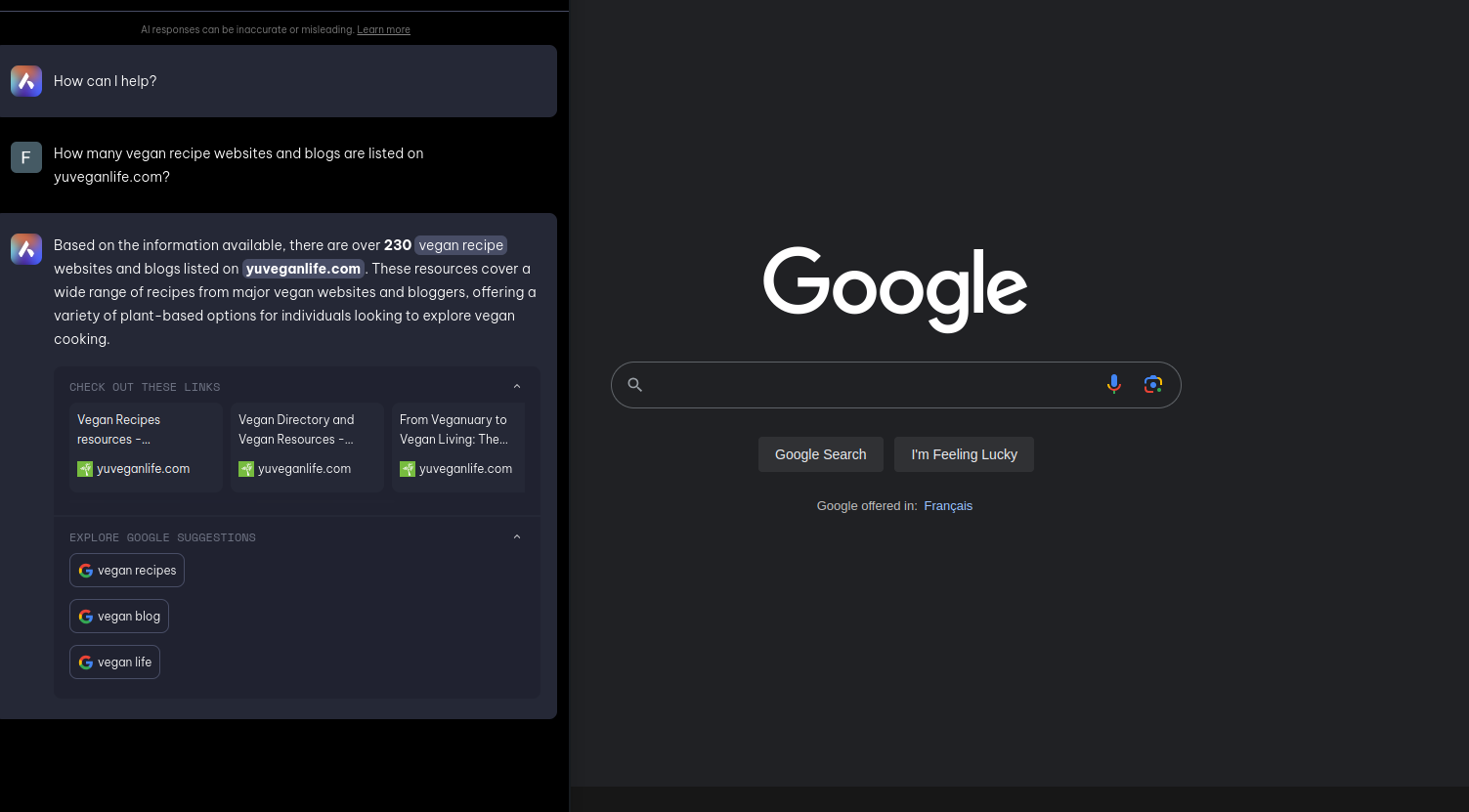
Task: Click the user question about yuveganlife.com
Action: pyautogui.click(x=238, y=165)
